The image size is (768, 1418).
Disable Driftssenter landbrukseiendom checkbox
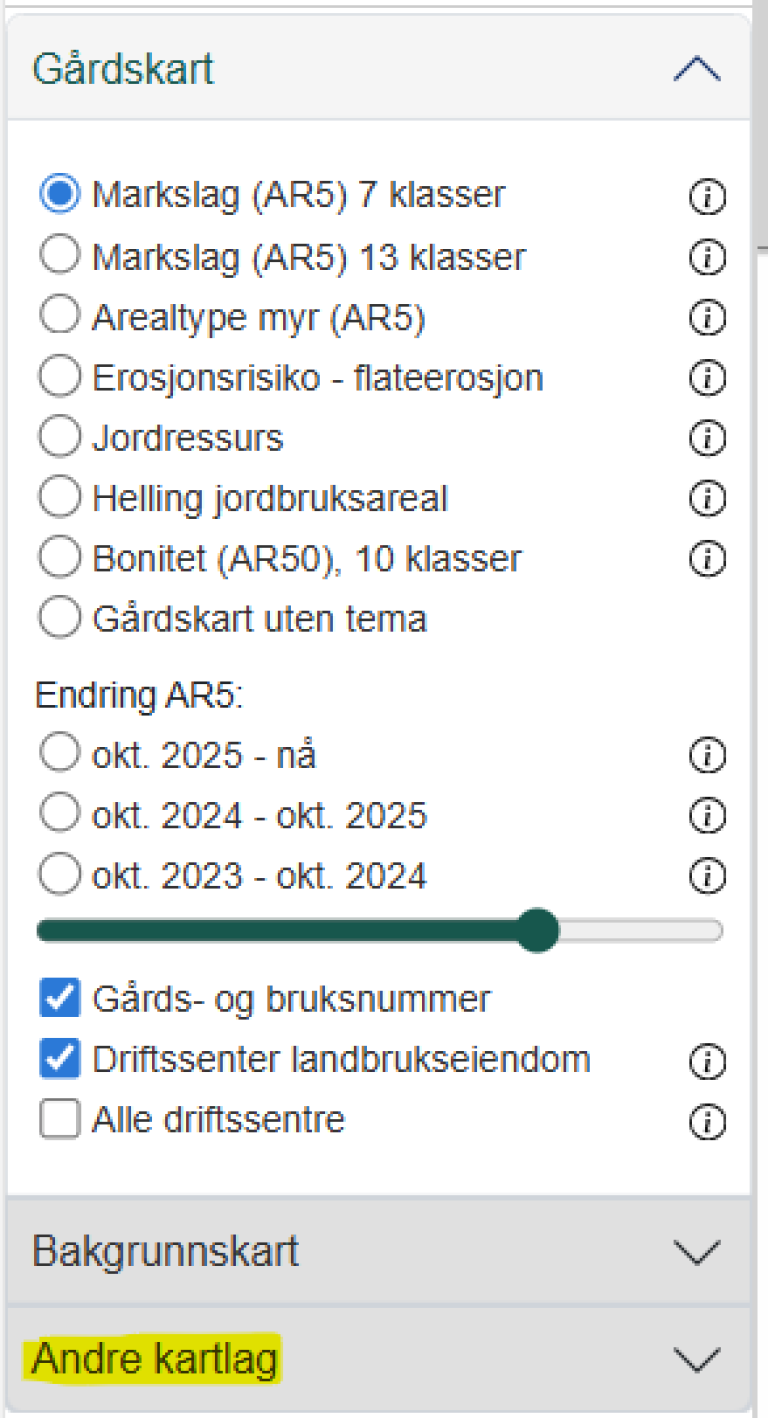click(x=59, y=1060)
